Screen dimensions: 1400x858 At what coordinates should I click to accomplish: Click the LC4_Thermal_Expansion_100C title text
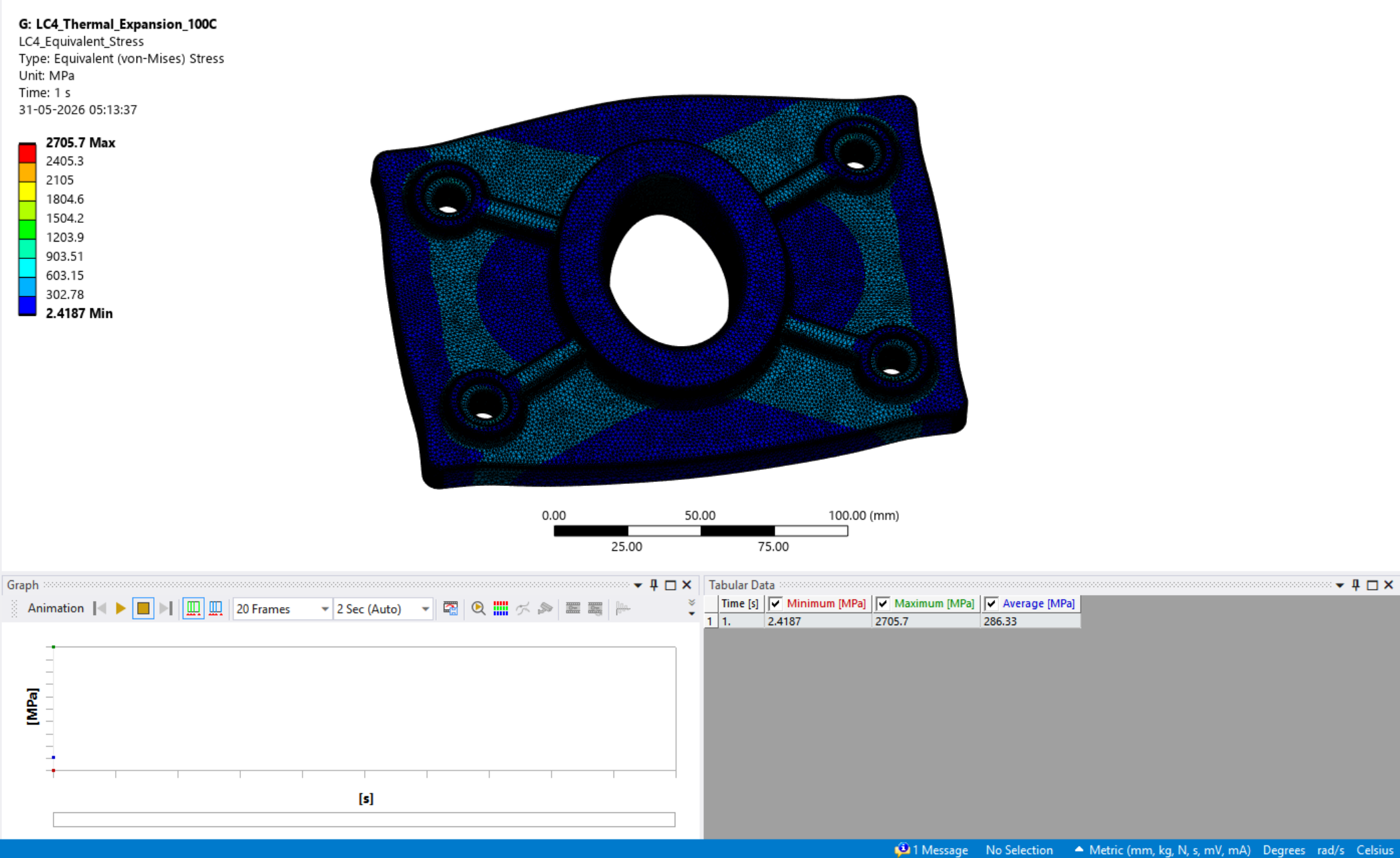click(126, 24)
